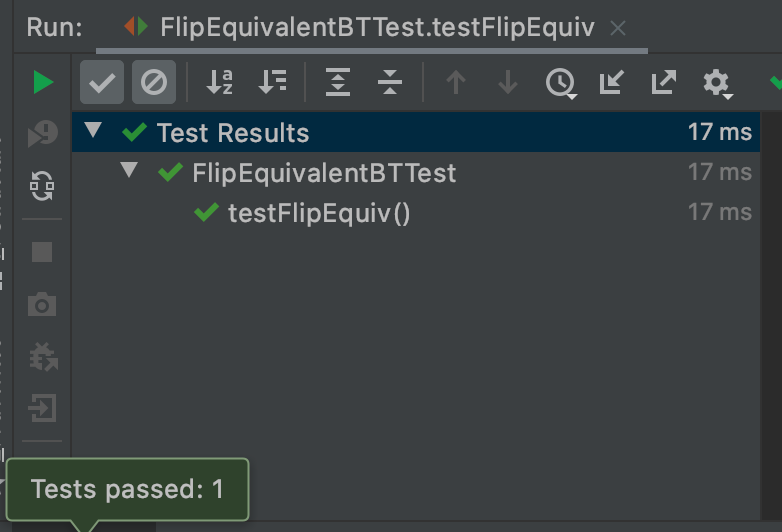782x532 pixels.
Task: Sort tests alphabetically
Action: click(x=220, y=82)
